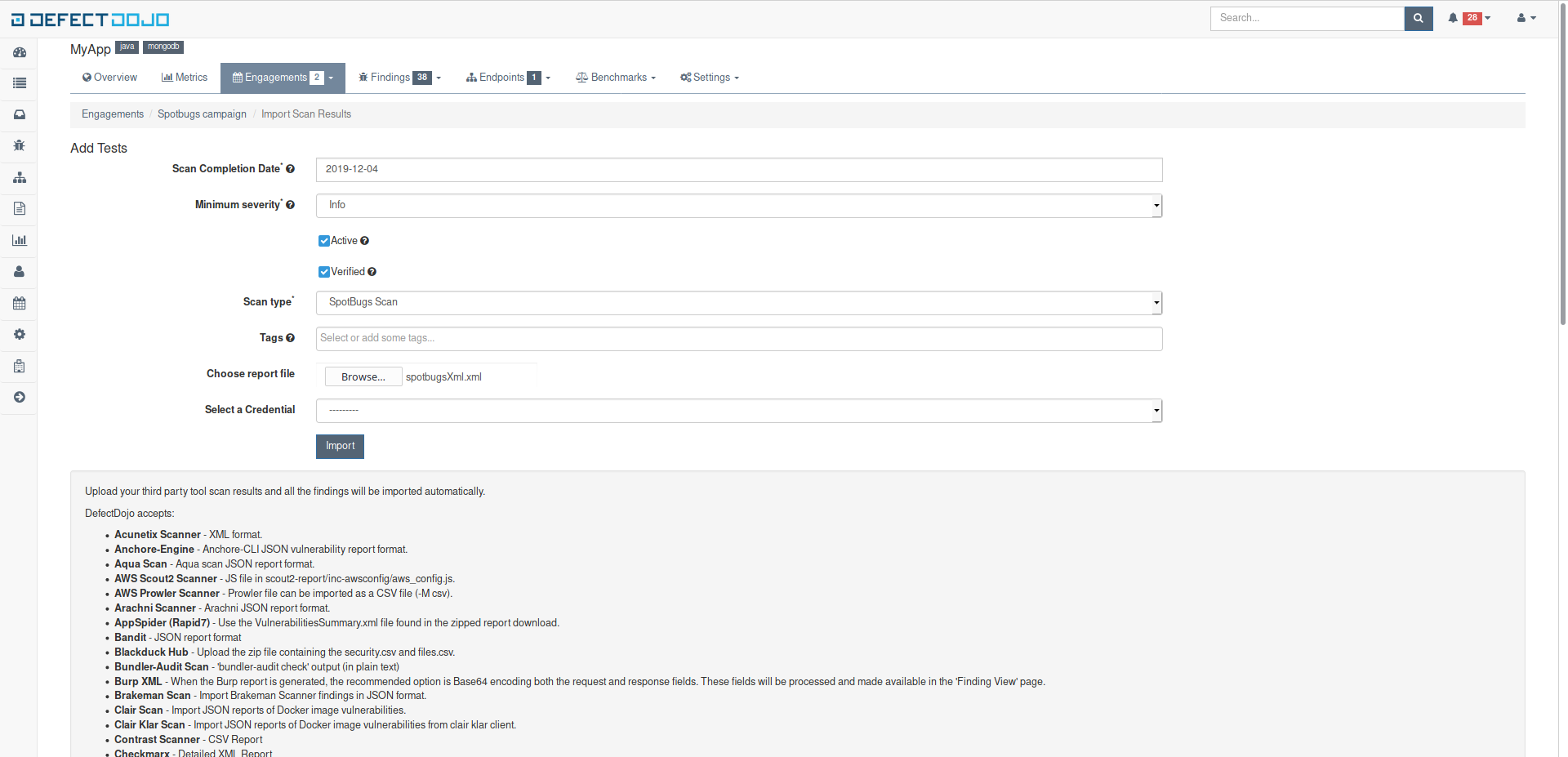Expand the Engagements tab caret
This screenshot has width=1568, height=757.
[331, 78]
